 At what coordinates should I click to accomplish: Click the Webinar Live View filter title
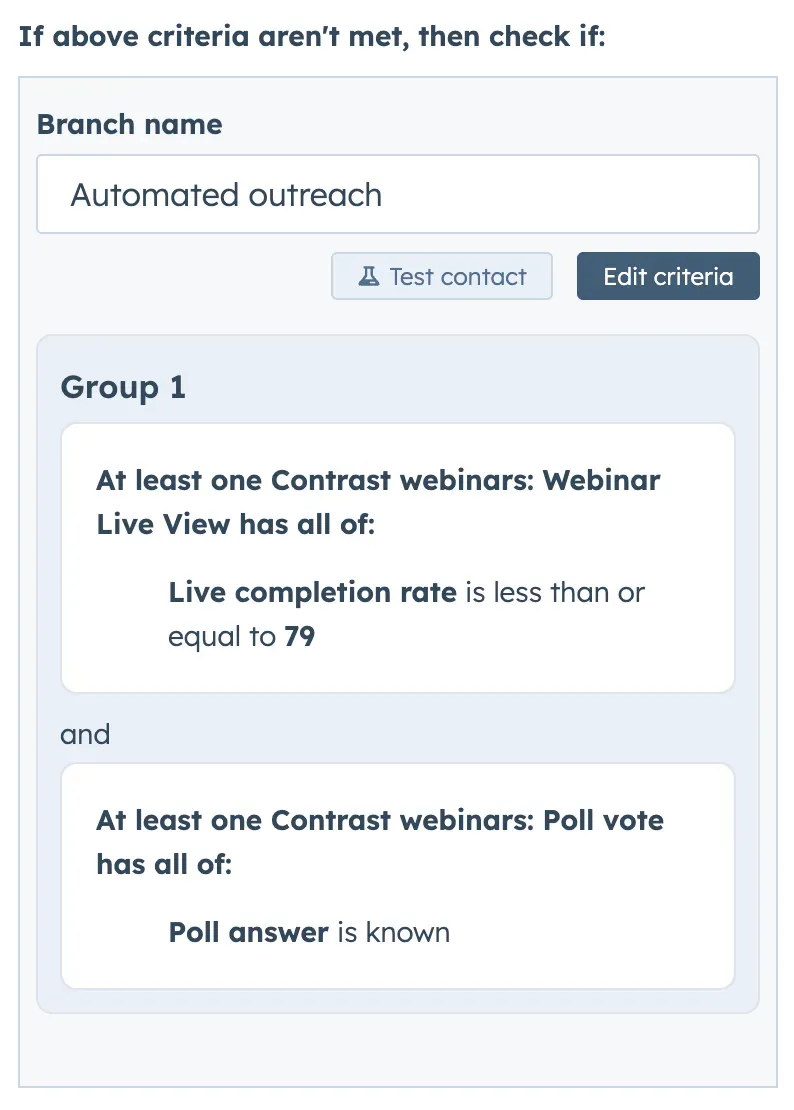pyautogui.click(x=377, y=502)
